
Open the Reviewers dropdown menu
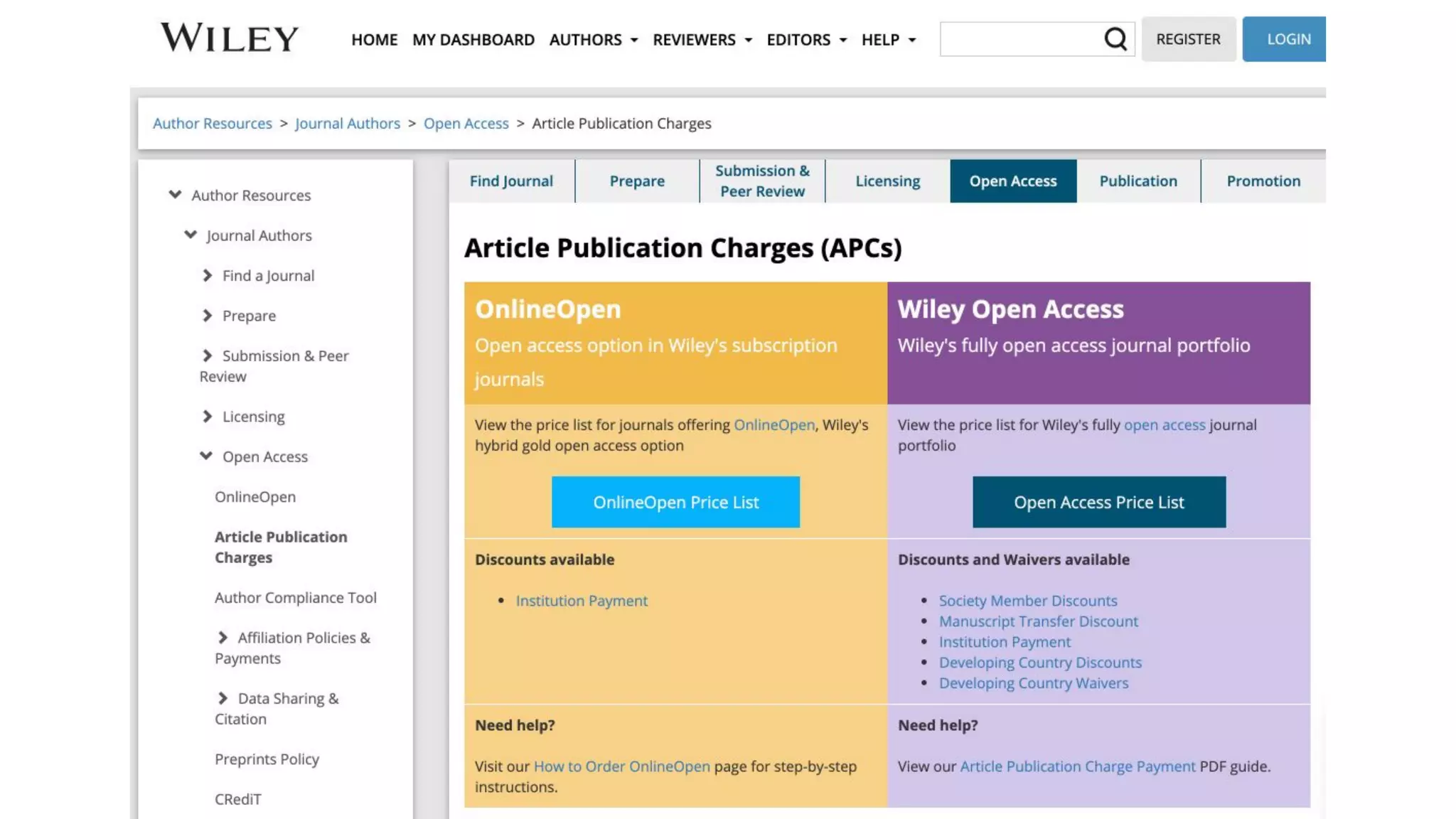tap(702, 40)
